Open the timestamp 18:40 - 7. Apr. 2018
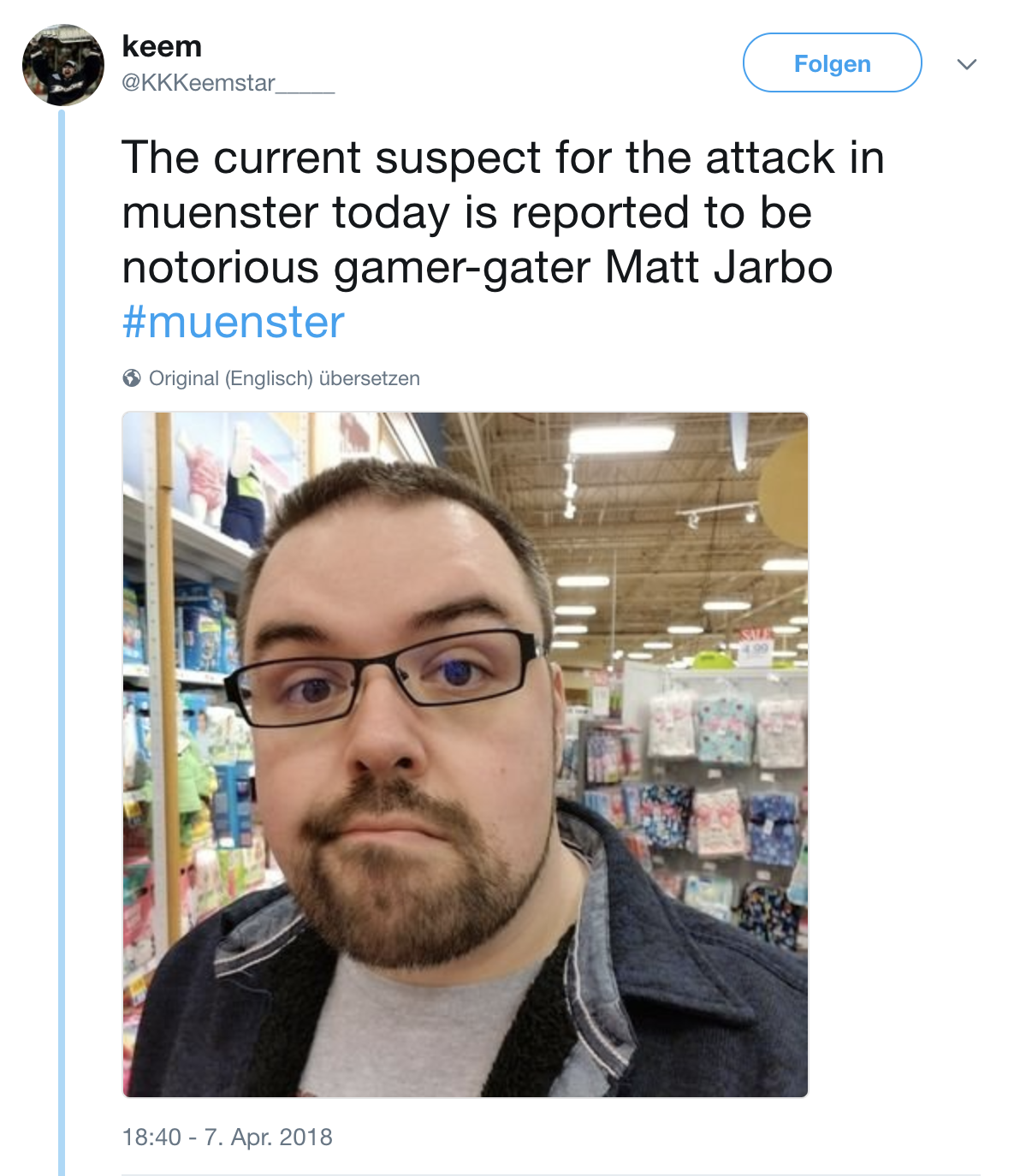The width and height of the screenshot is (1032, 1176). click(227, 1137)
